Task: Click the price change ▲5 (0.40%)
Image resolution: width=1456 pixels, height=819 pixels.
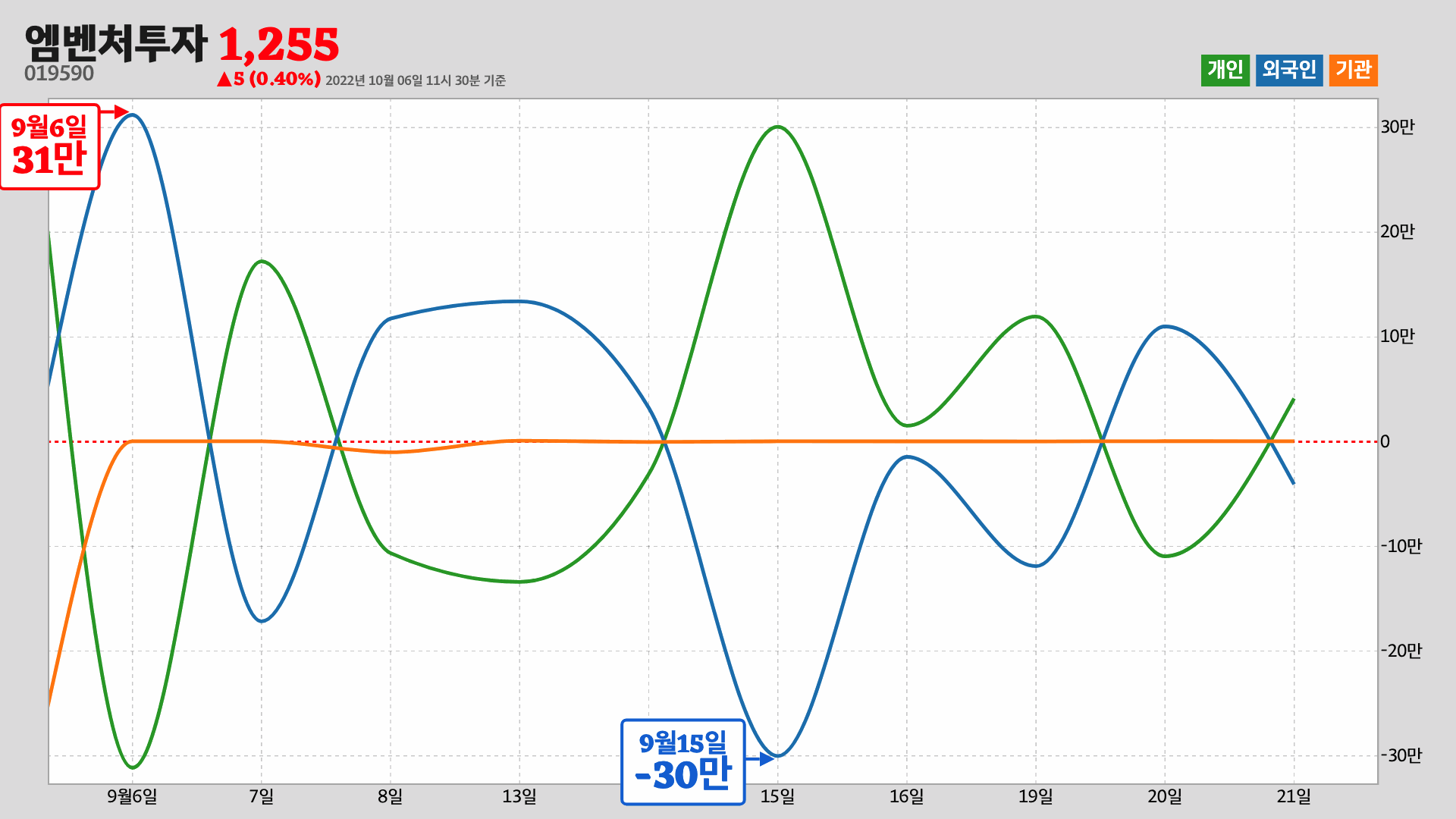Action: tap(268, 79)
